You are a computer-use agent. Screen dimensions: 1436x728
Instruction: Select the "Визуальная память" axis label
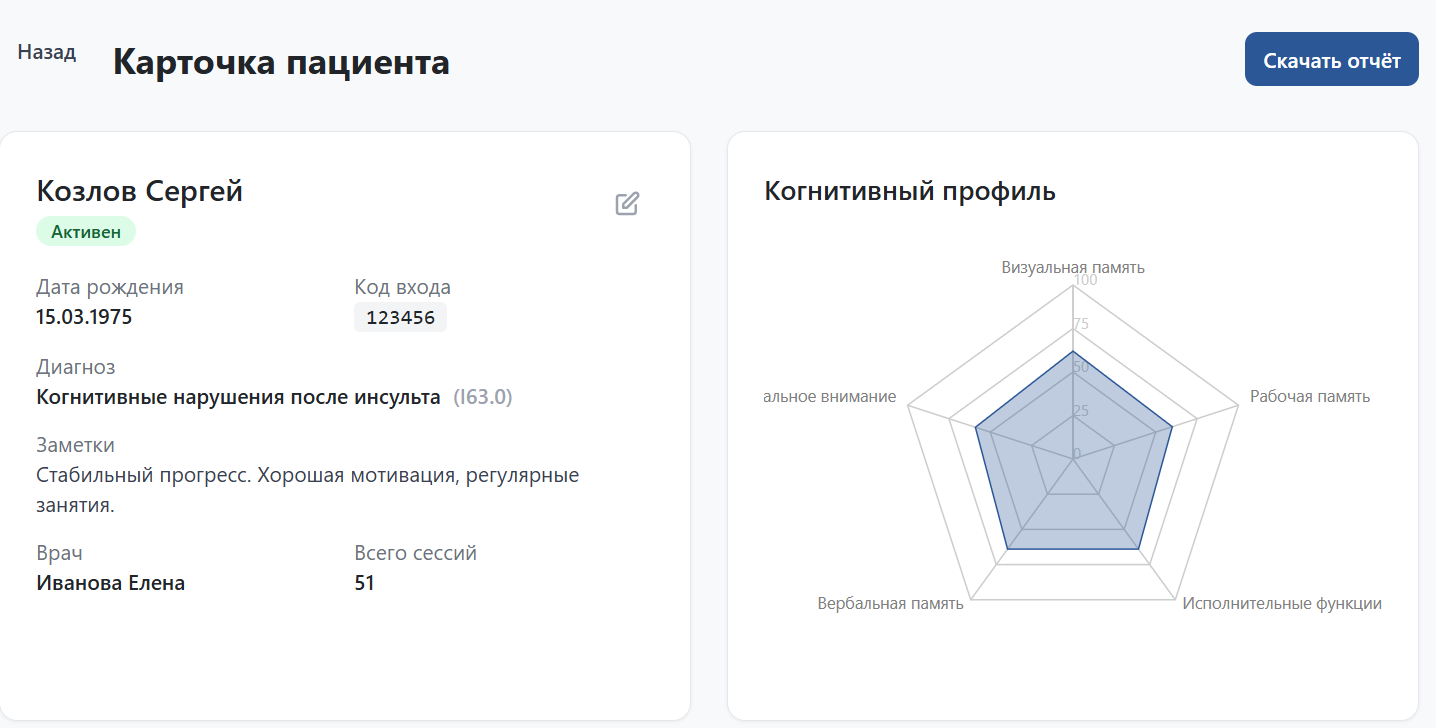click(1073, 267)
